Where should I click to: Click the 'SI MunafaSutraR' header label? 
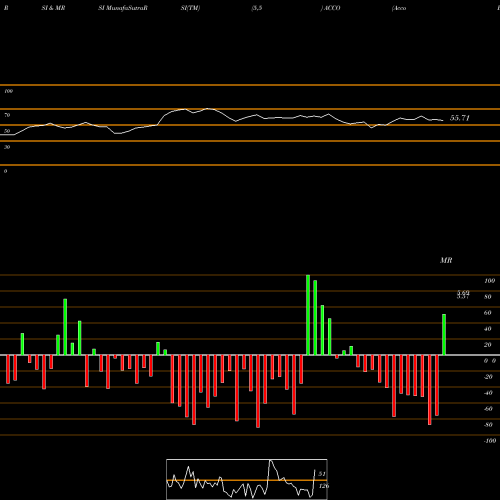coord(123,8)
